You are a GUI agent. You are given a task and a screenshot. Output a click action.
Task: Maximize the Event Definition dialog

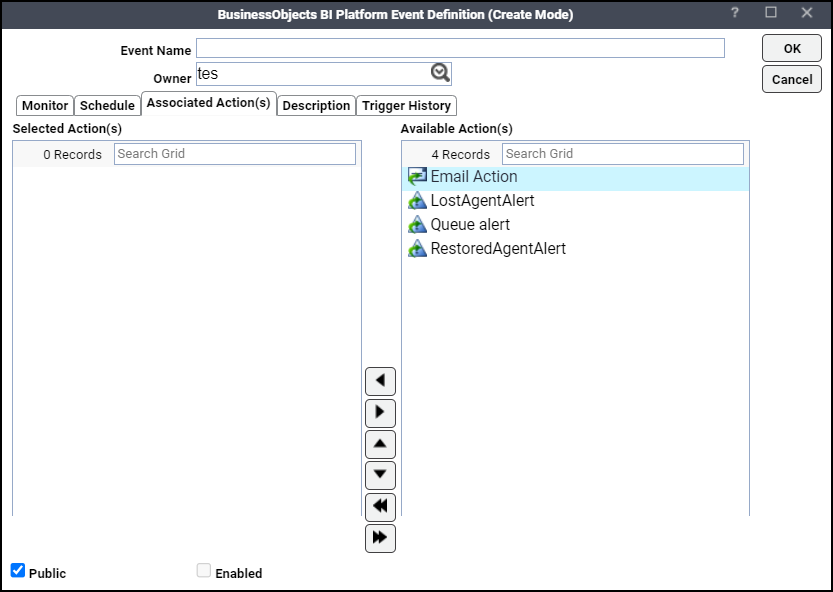coord(771,13)
